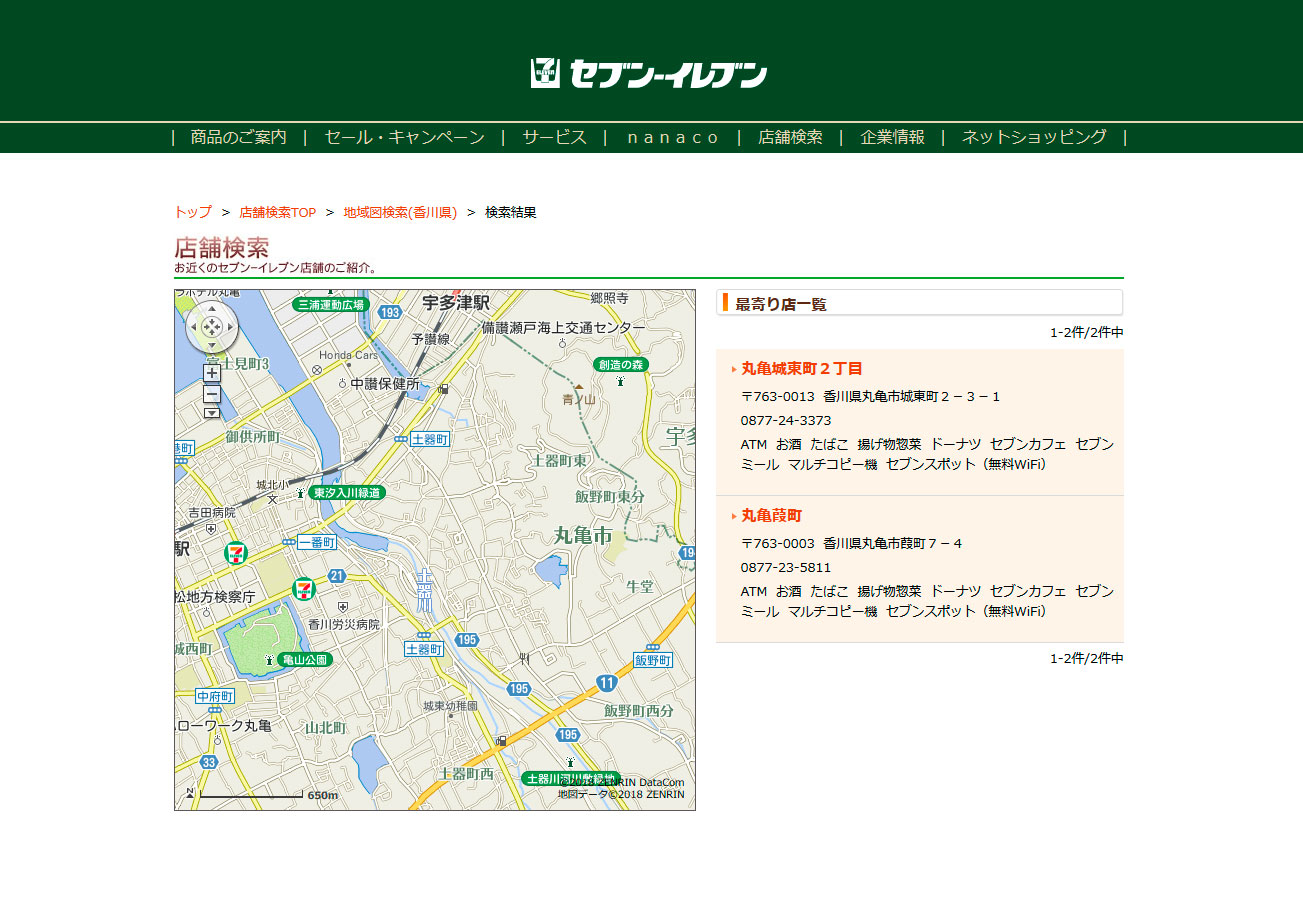This screenshot has width=1303, height=924.
Task: Go to トップ via the breadcrumb
Action: tap(193, 212)
